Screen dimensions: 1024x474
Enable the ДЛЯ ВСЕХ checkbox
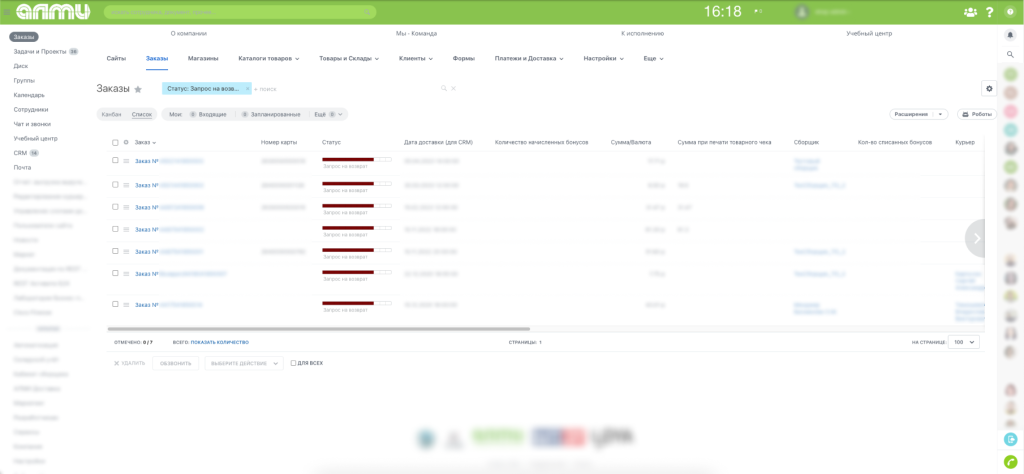coord(293,363)
